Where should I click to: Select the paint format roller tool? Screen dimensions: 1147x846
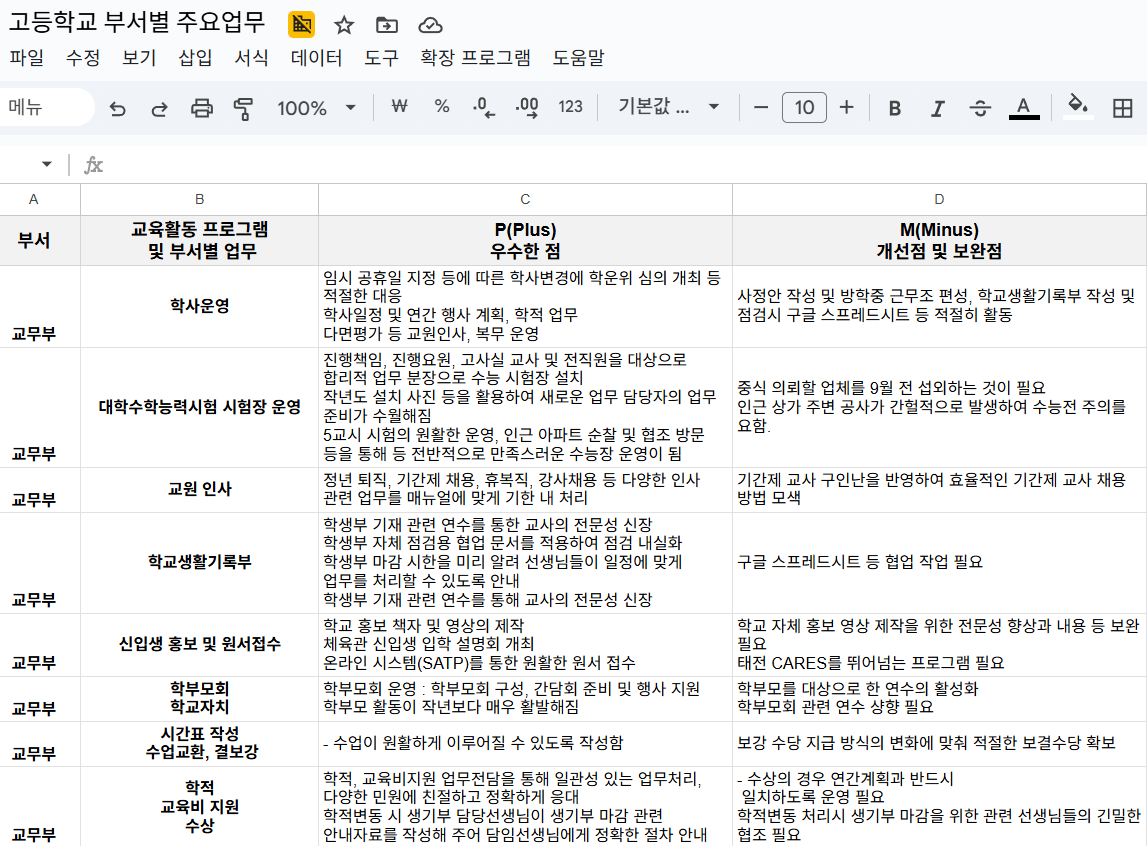click(x=242, y=108)
